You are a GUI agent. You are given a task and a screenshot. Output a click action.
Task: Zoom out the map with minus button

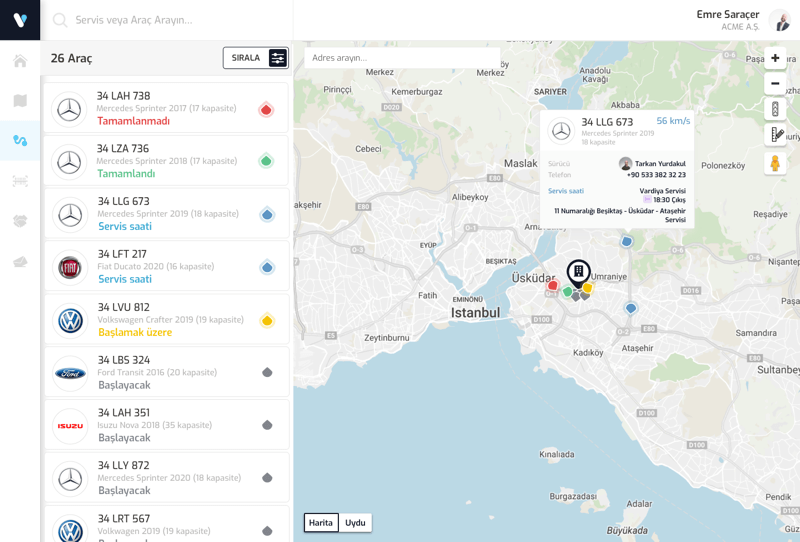(x=775, y=83)
